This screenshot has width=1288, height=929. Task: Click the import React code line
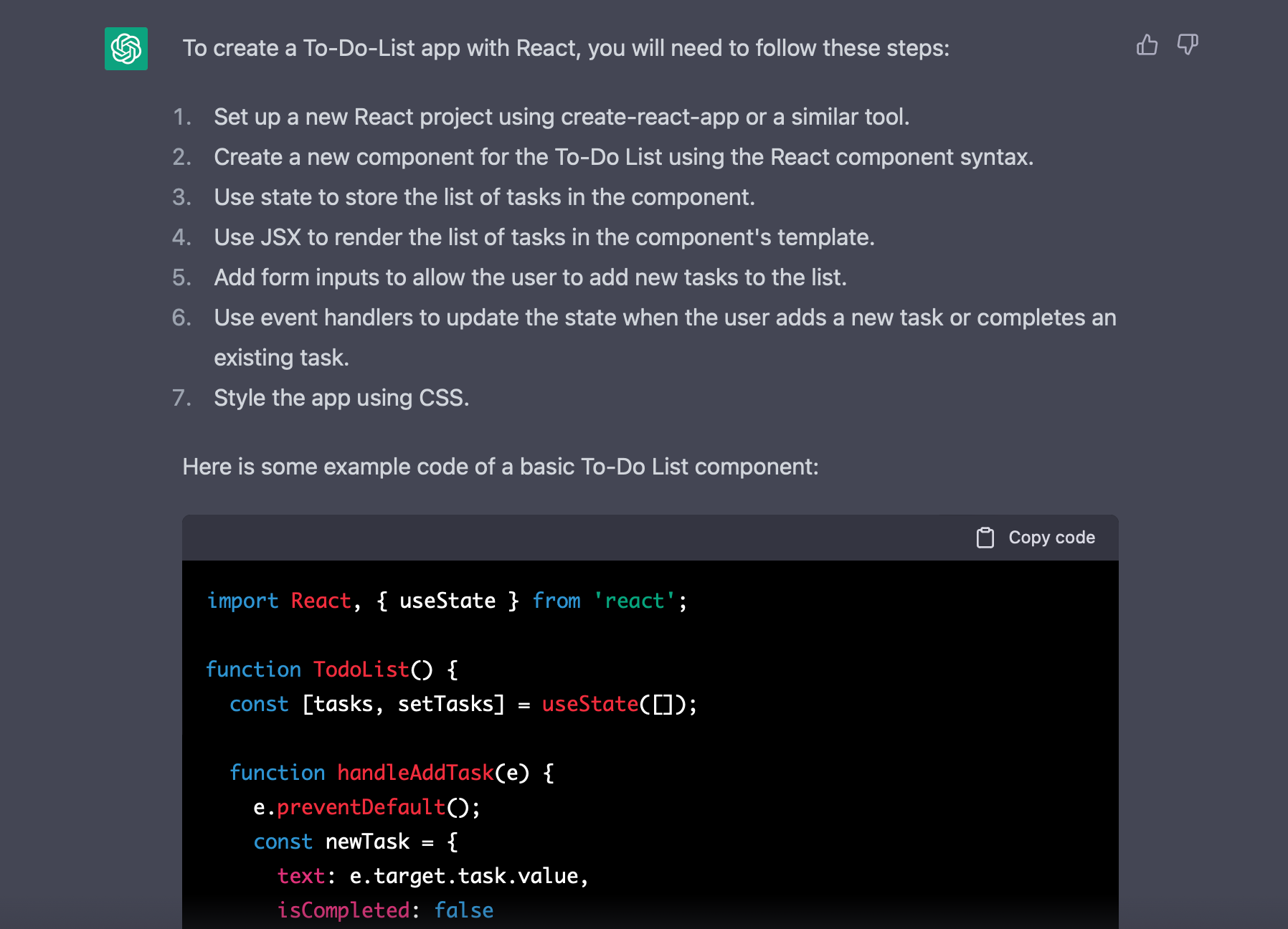(447, 601)
